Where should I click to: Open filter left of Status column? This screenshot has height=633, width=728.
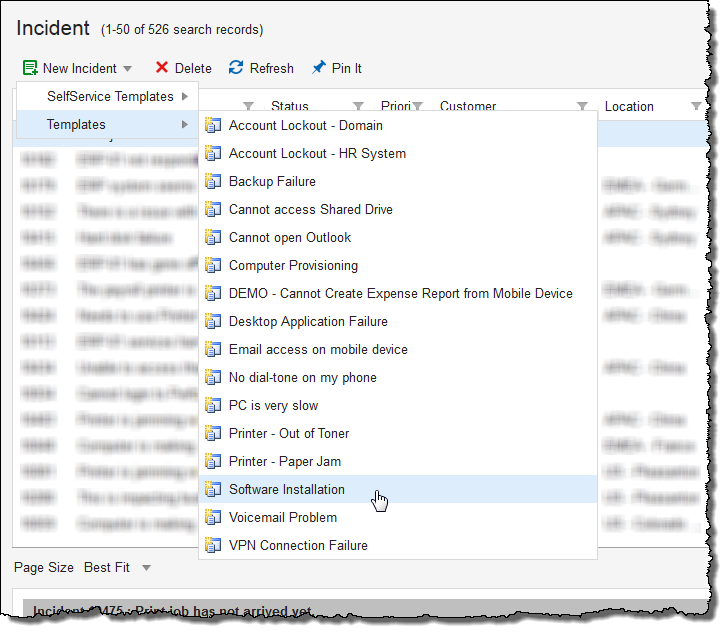coord(248,106)
